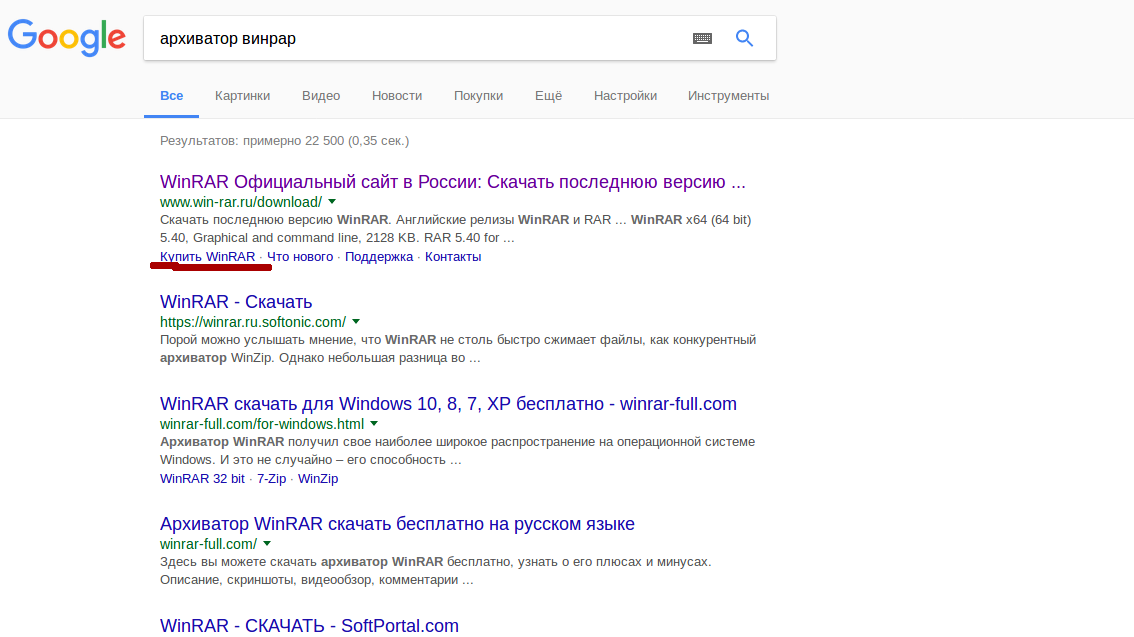Open the Поддержка sitelink
Image resolution: width=1134 pixels, height=637 pixels.
[x=379, y=257]
